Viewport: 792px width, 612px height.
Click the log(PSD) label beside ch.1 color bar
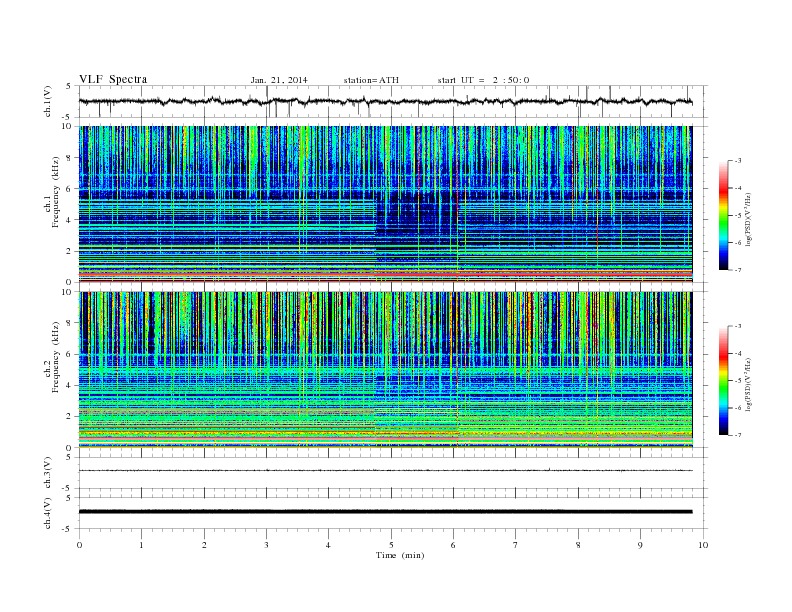[x=749, y=219]
